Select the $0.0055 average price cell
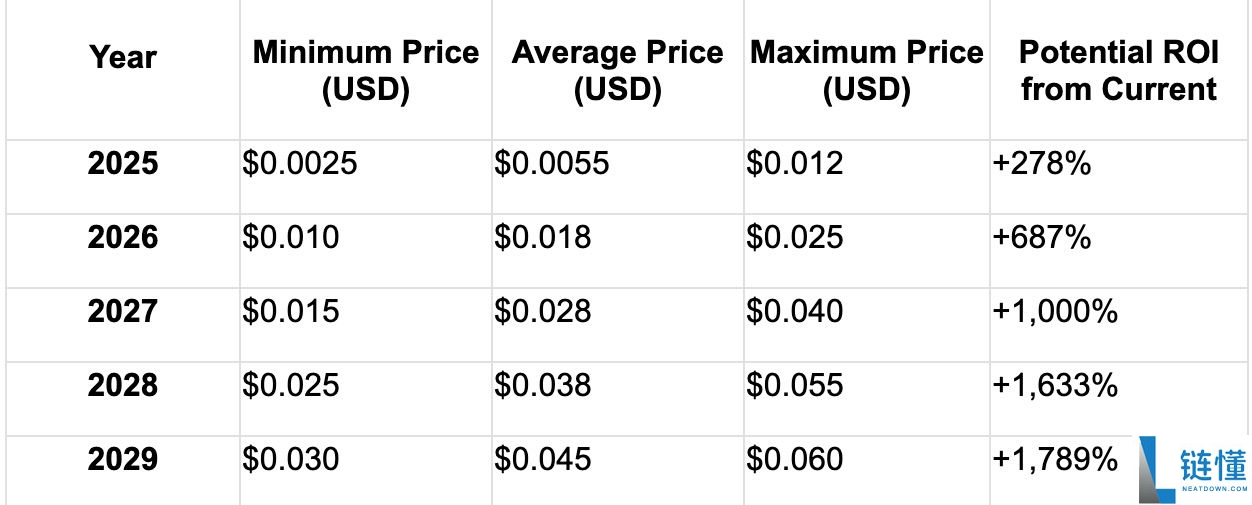 552,163
